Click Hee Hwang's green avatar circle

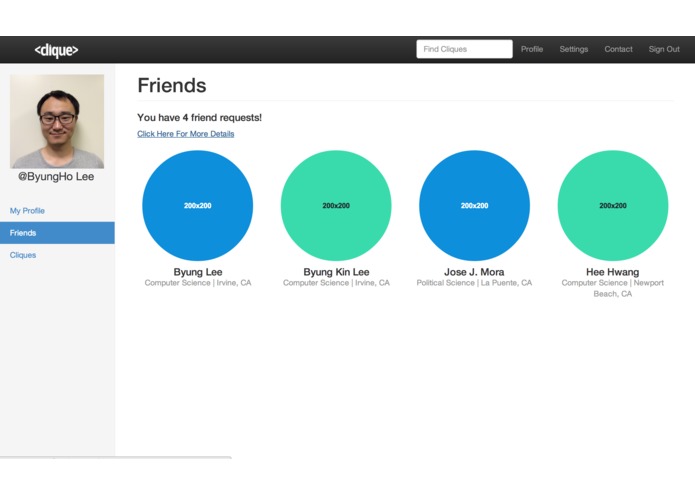(x=613, y=206)
